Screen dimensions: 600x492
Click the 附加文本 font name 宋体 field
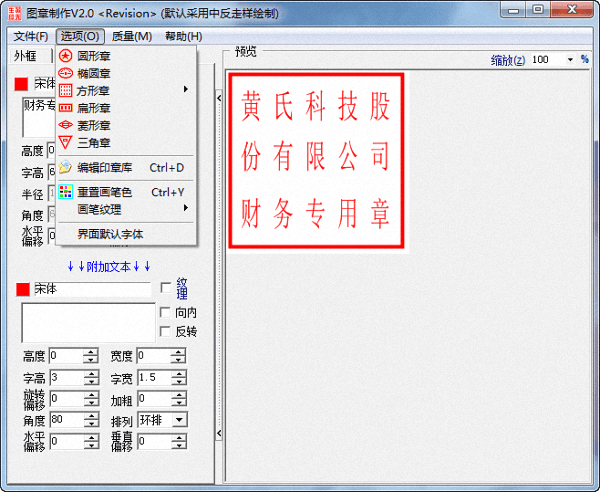90,289
